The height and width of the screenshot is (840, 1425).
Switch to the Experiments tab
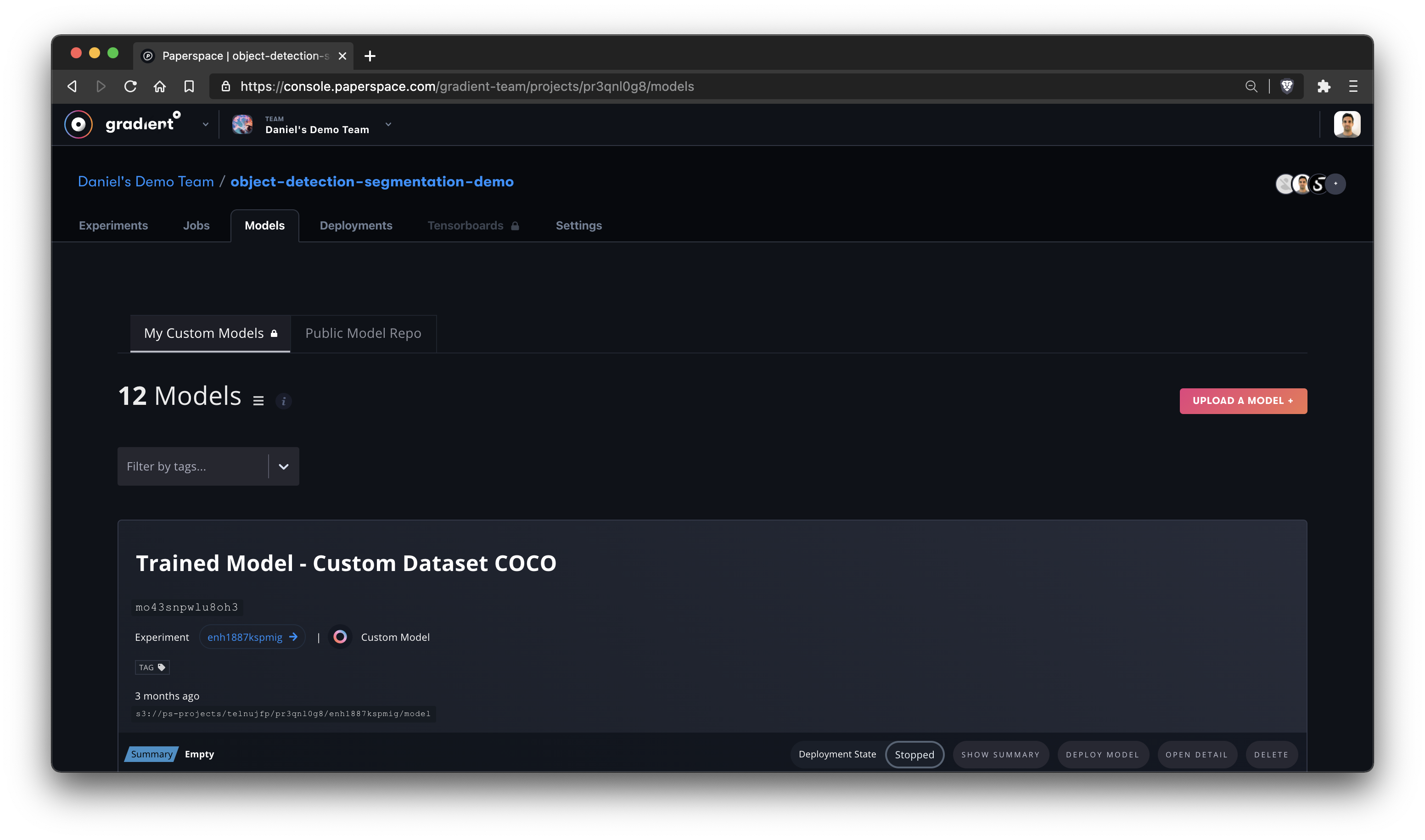point(113,225)
